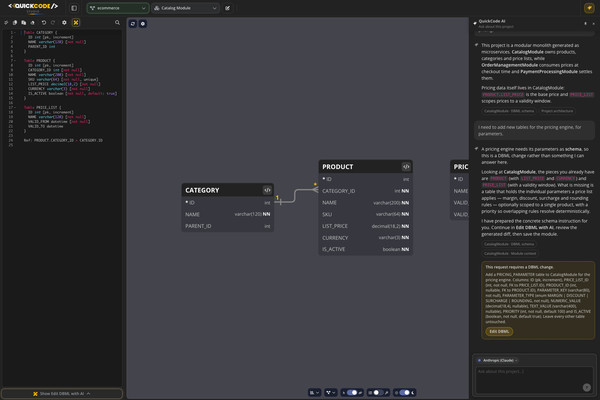The width and height of the screenshot is (600, 400).
Task: Click the CURRENCY row in PRODUCT table
Action: pyautogui.click(x=365, y=238)
